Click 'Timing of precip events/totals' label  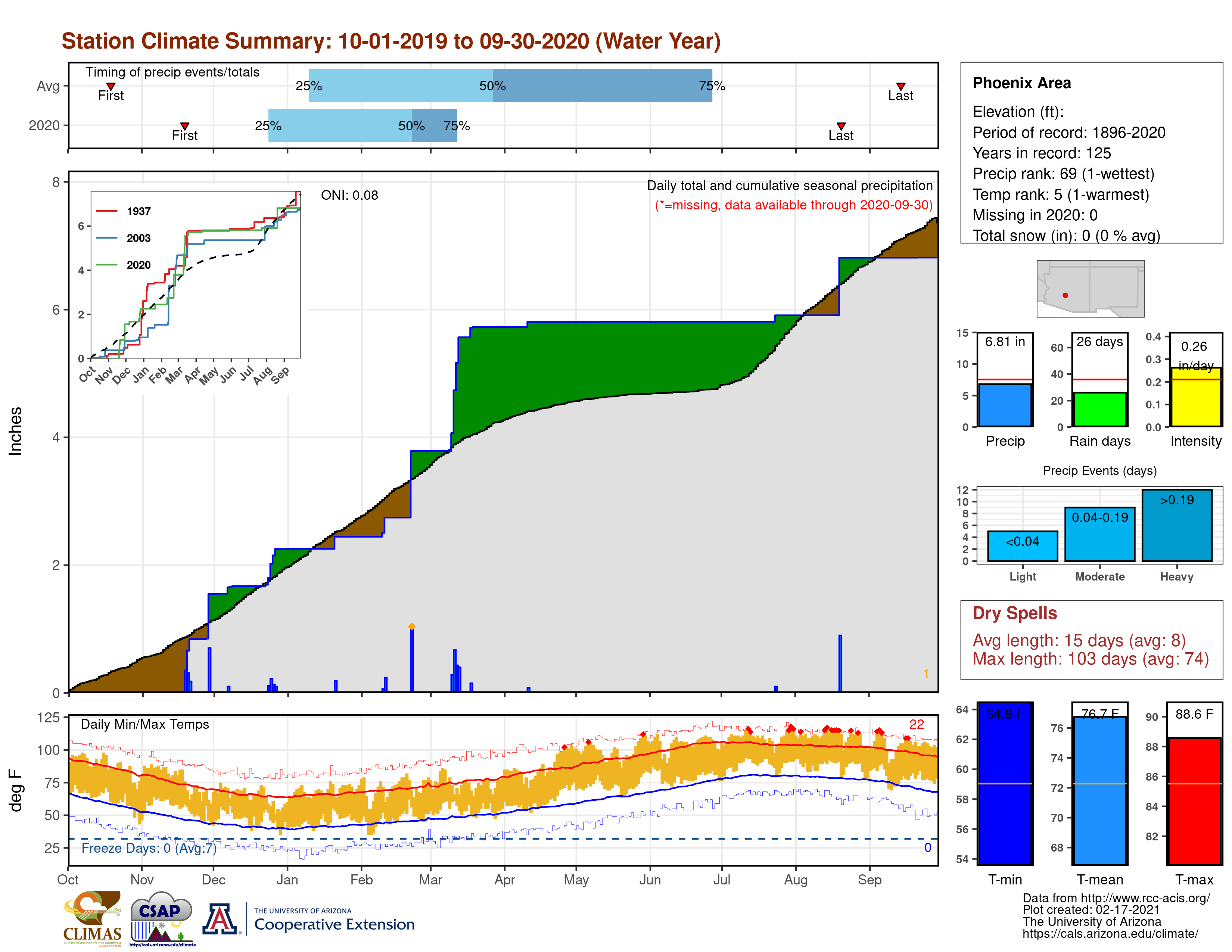(172, 72)
